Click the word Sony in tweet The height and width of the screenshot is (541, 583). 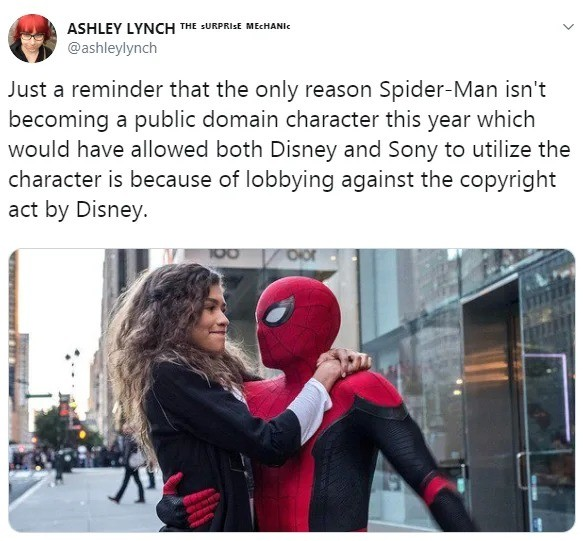(x=413, y=150)
